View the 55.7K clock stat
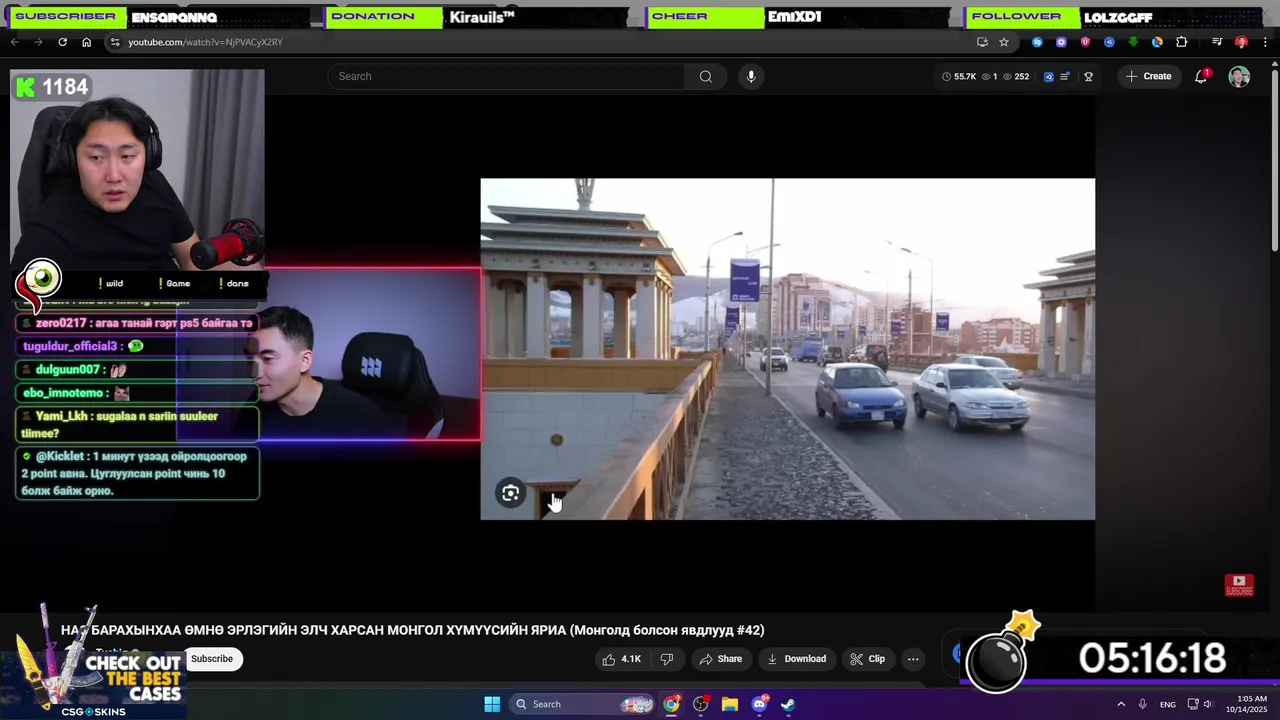Screen dimensions: 1280x720 point(959,76)
